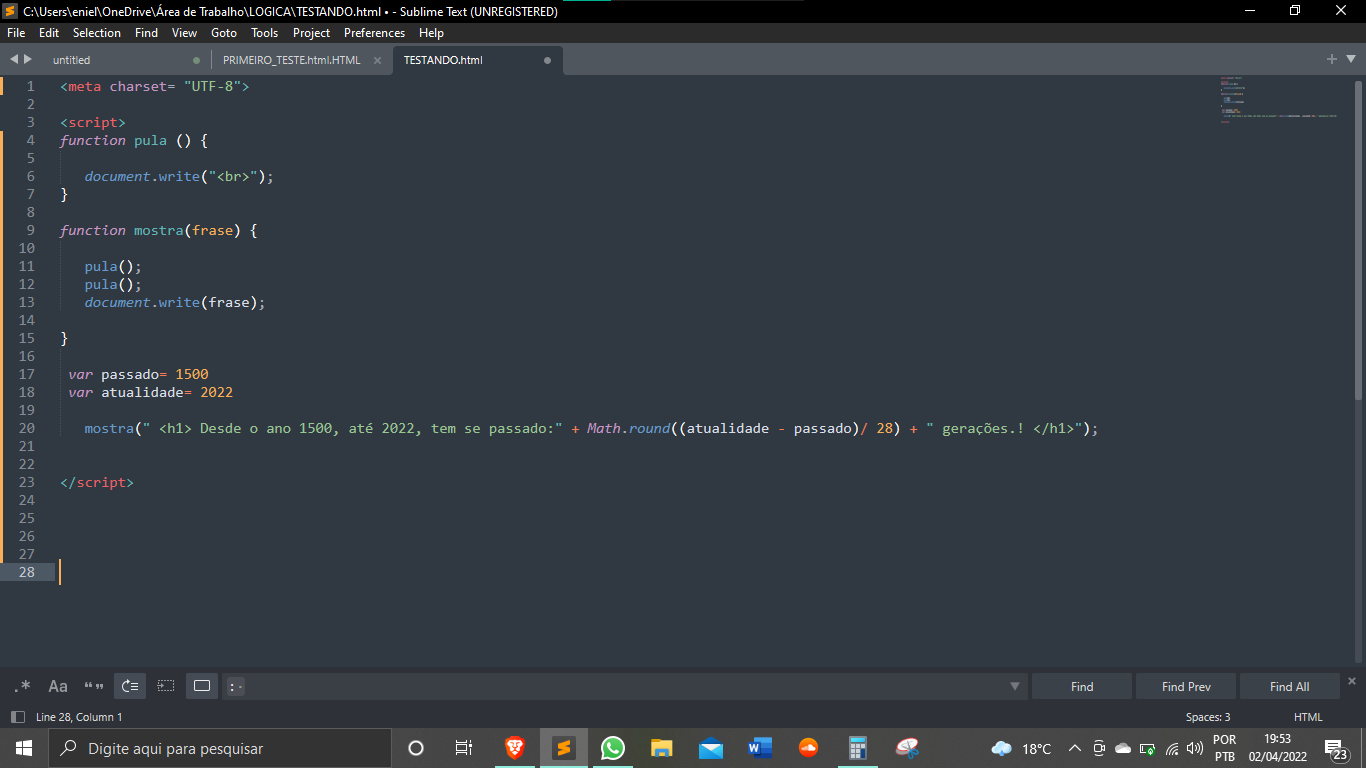The height and width of the screenshot is (768, 1366).
Task: Click the Line 28, Column 1 status text
Action: pos(79,717)
